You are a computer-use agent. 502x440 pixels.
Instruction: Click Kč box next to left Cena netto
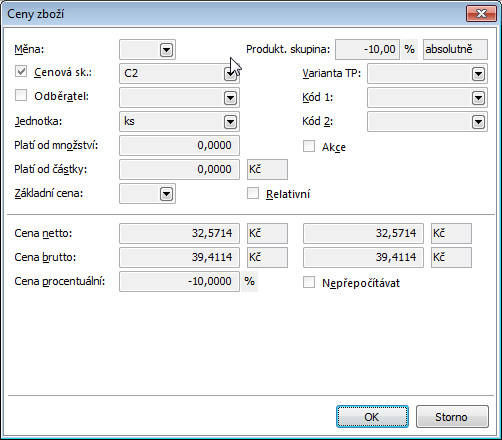pyautogui.click(x=267, y=233)
